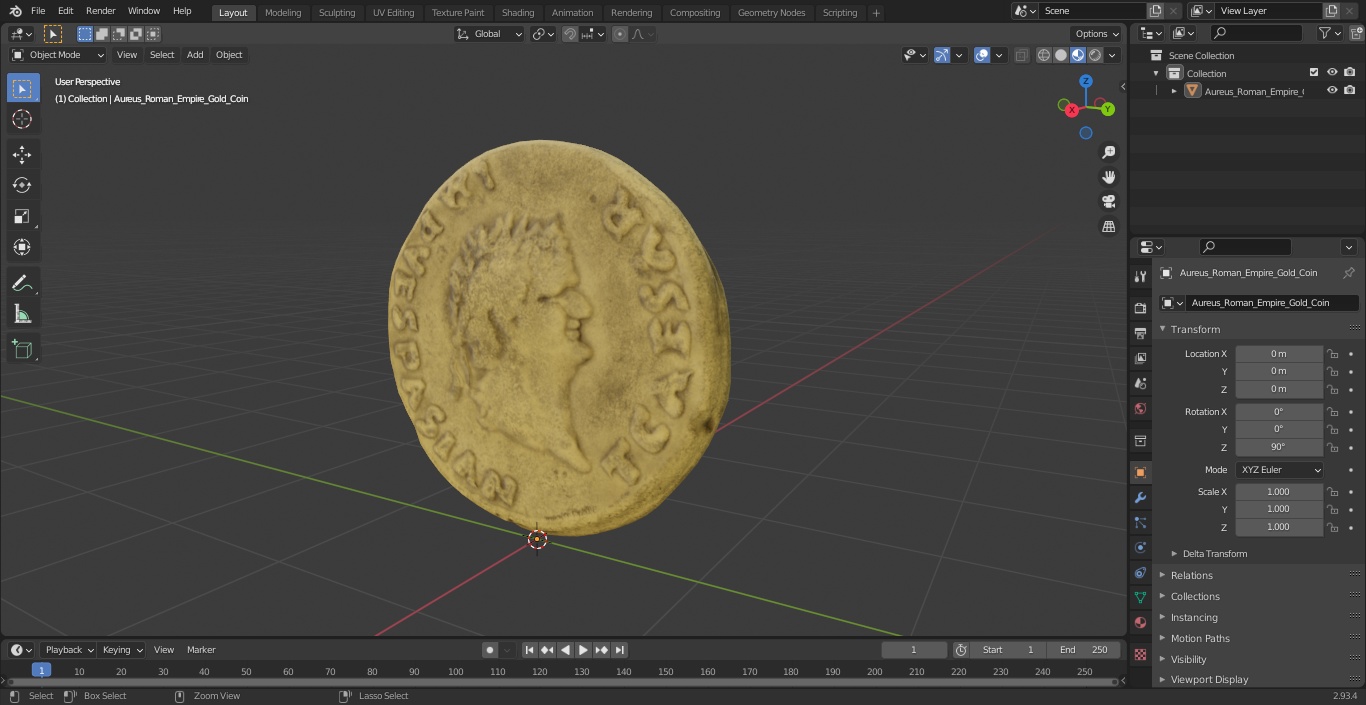Add a workspace with plus button
The width and height of the screenshot is (1366, 705).
tap(876, 13)
